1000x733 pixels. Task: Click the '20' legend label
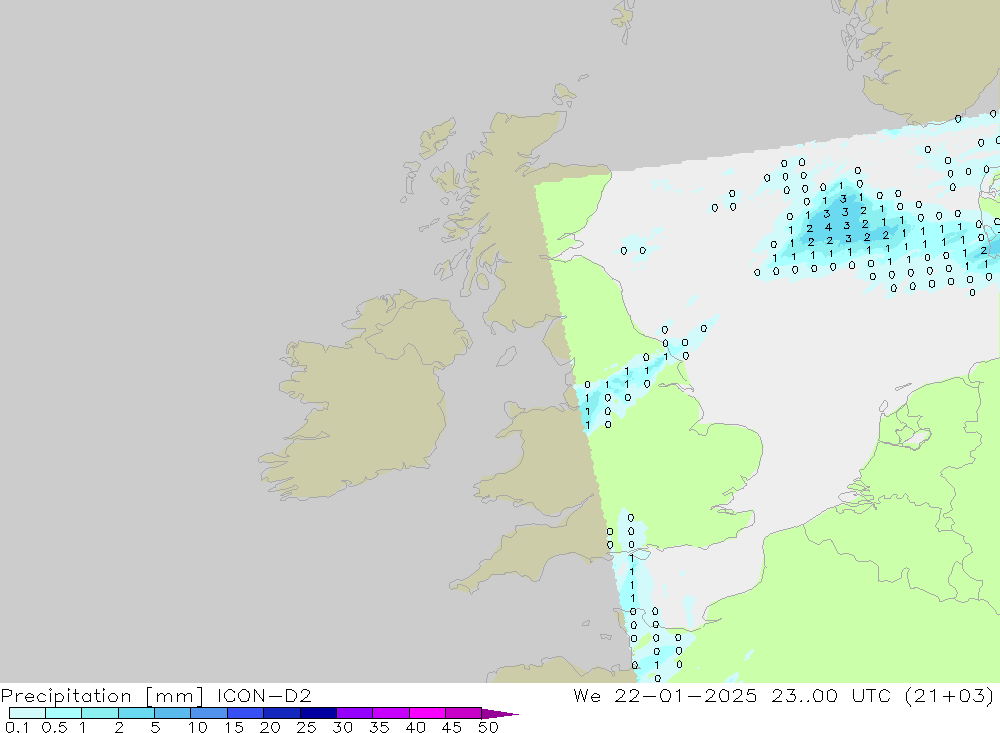[x=270, y=727]
